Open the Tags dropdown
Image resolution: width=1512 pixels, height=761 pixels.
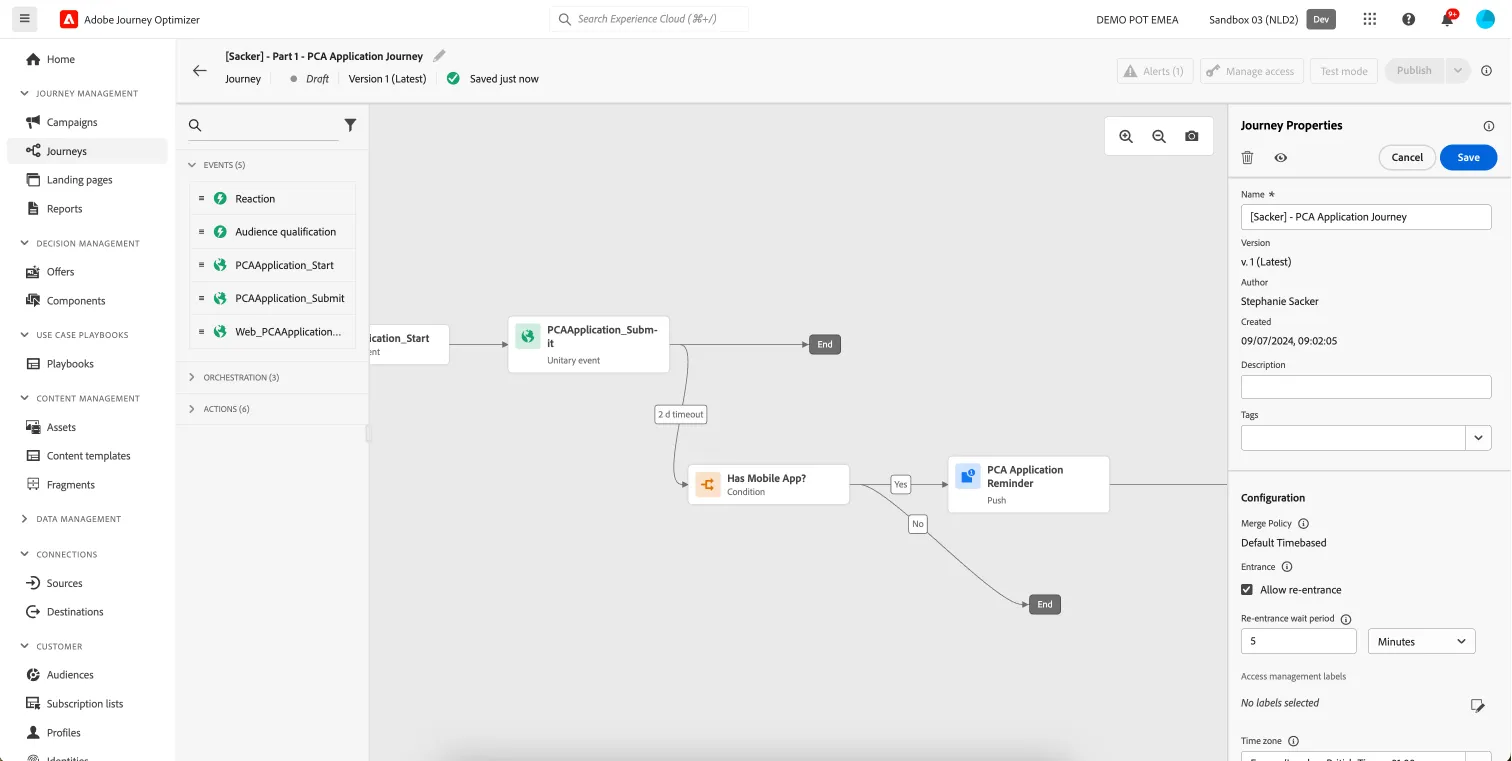(x=1478, y=437)
